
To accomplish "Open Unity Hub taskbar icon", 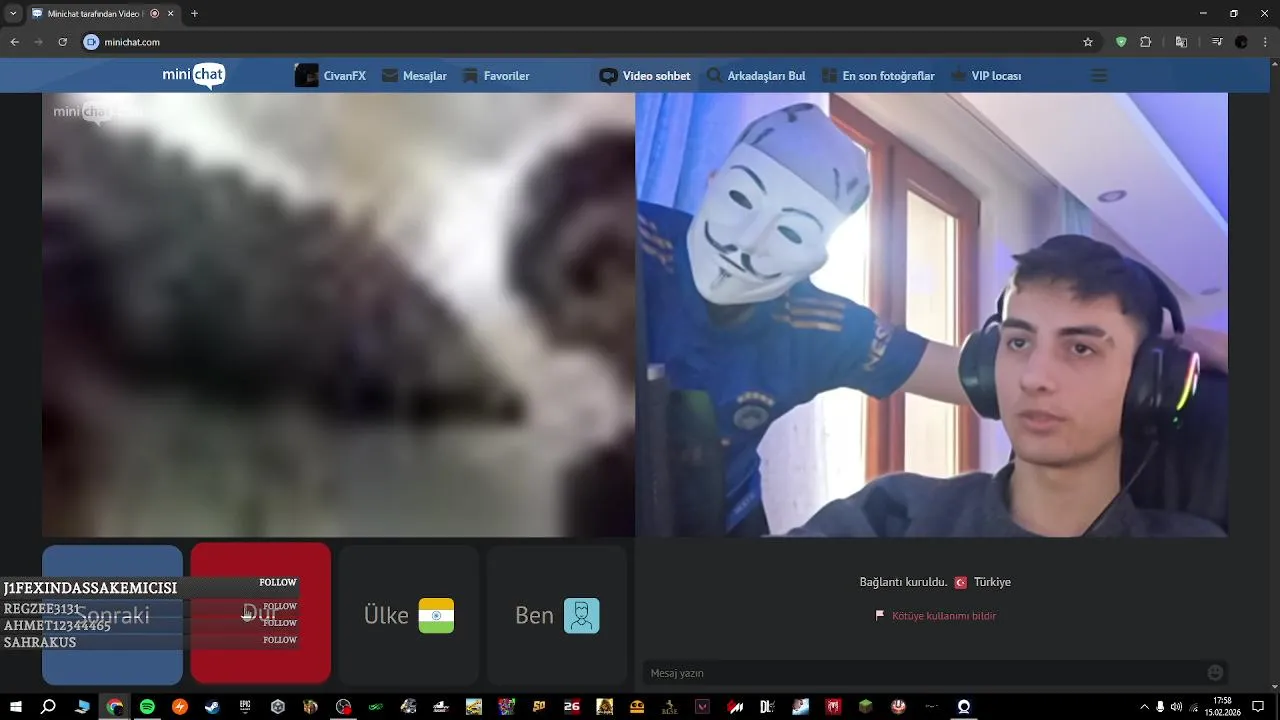I will [278, 707].
